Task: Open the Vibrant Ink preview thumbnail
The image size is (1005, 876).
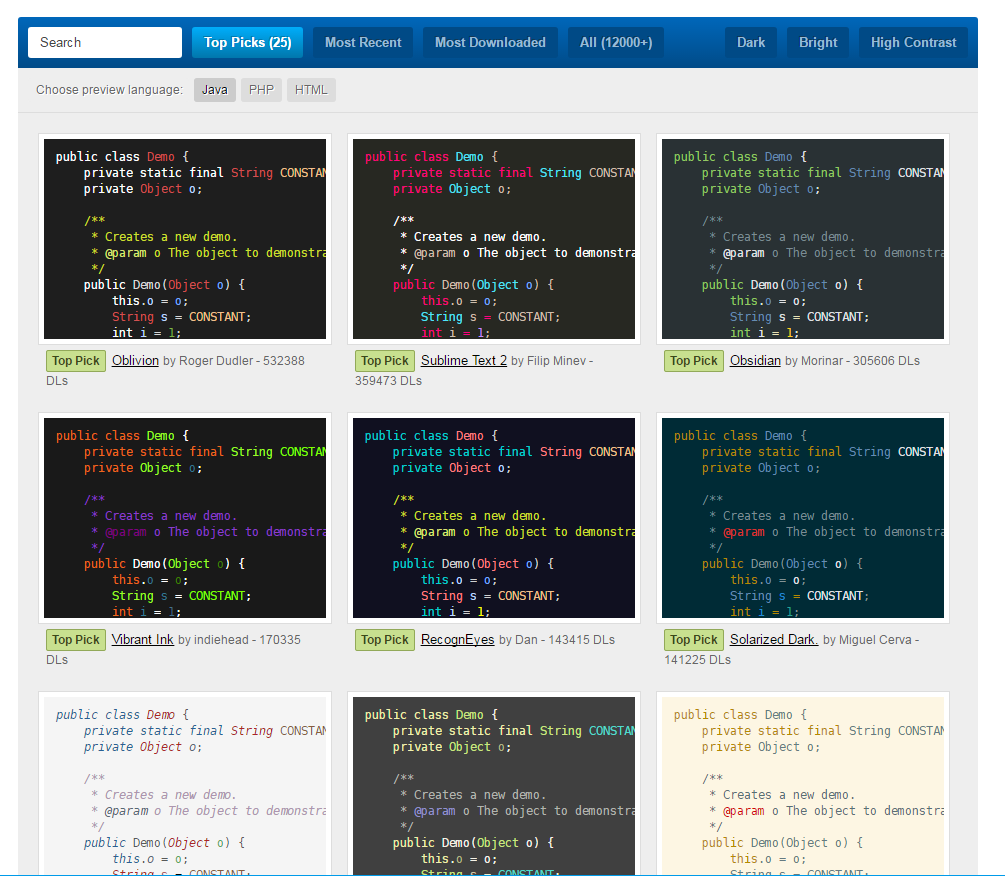Action: click(x=185, y=518)
